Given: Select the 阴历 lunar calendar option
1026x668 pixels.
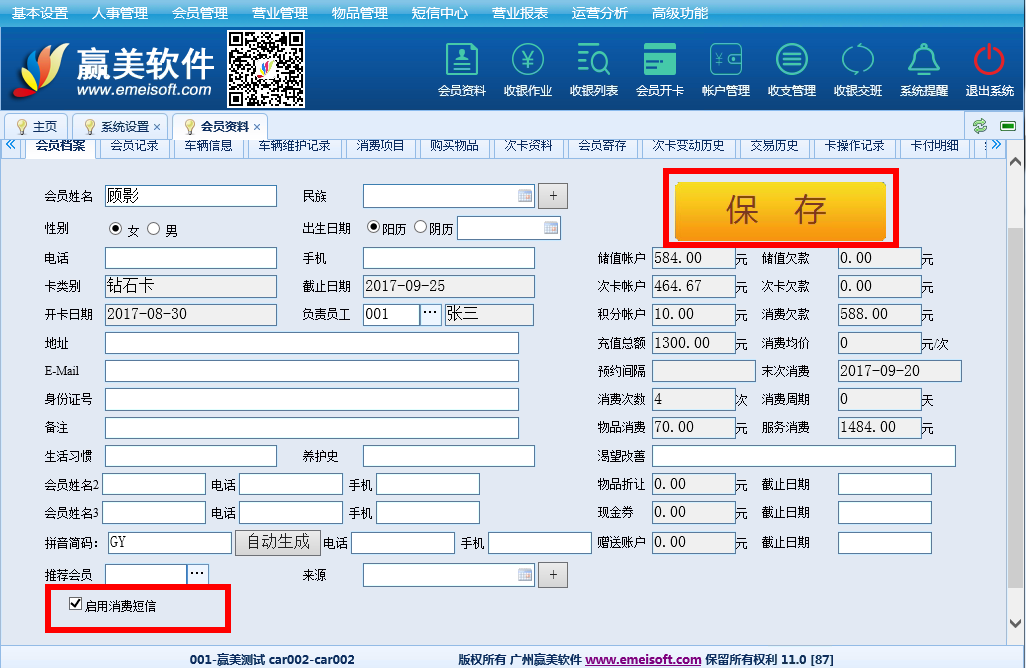Looking at the screenshot, I should click(x=420, y=228).
